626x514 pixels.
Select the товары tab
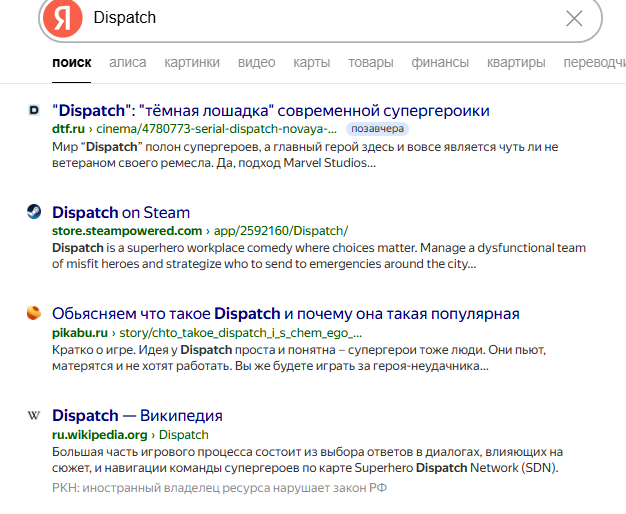(370, 62)
